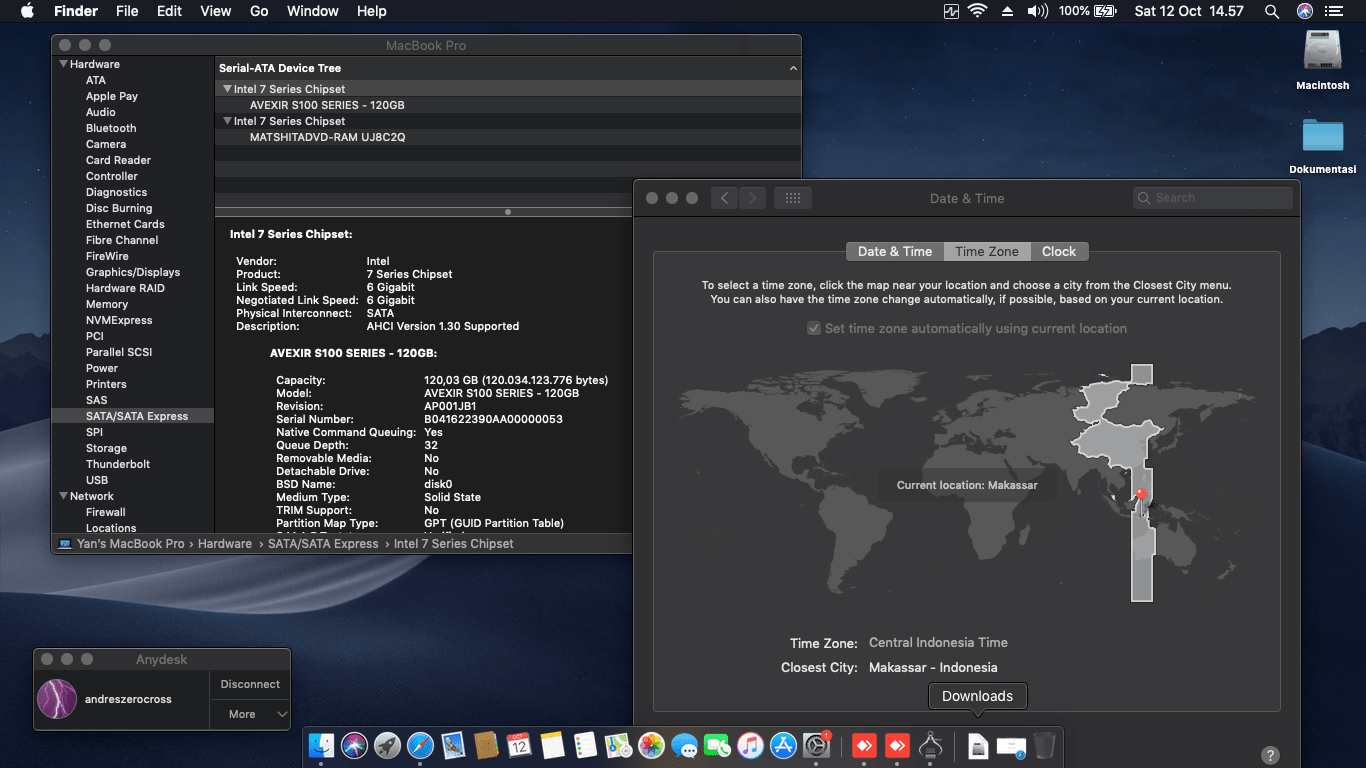Collapse the Hardware sidebar section
Image resolution: width=1366 pixels, height=768 pixels.
[x=63, y=64]
